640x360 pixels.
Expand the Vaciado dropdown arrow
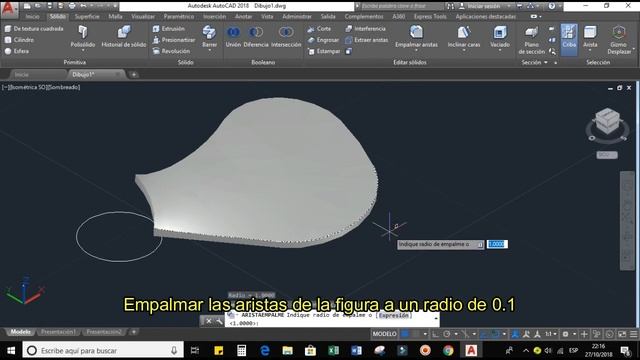pos(500,51)
